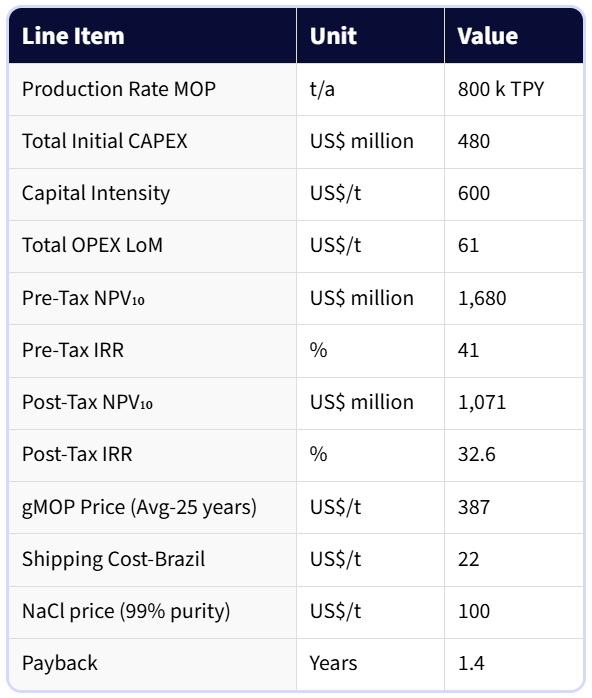Click the Total Initial CAPEX row label

[105, 141]
